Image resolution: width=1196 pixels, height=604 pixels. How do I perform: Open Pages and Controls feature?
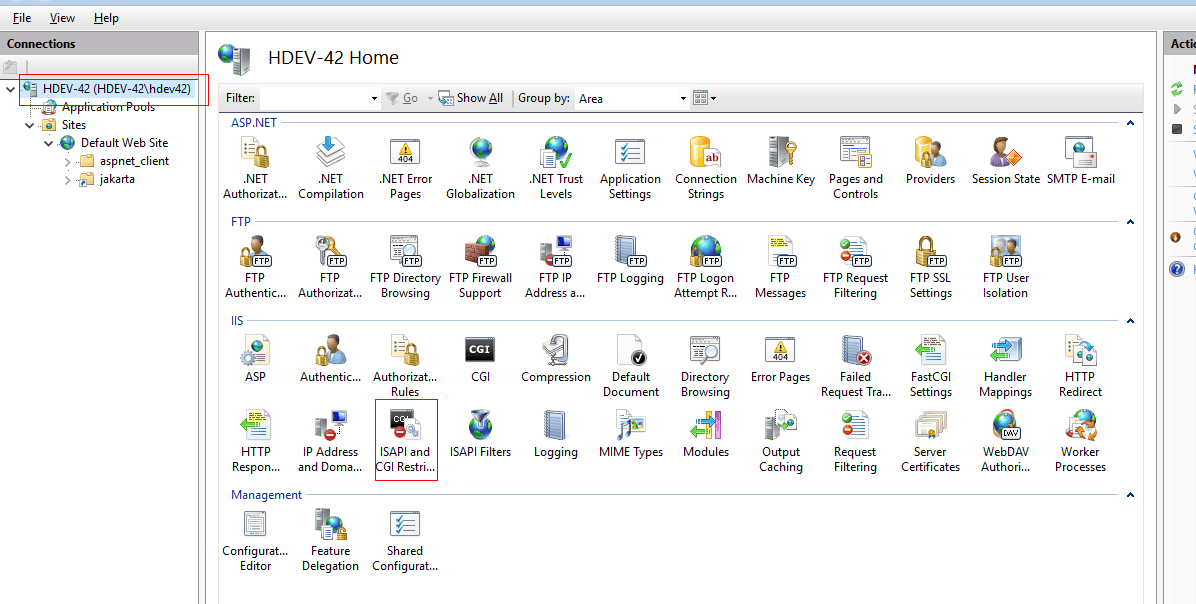coord(855,168)
